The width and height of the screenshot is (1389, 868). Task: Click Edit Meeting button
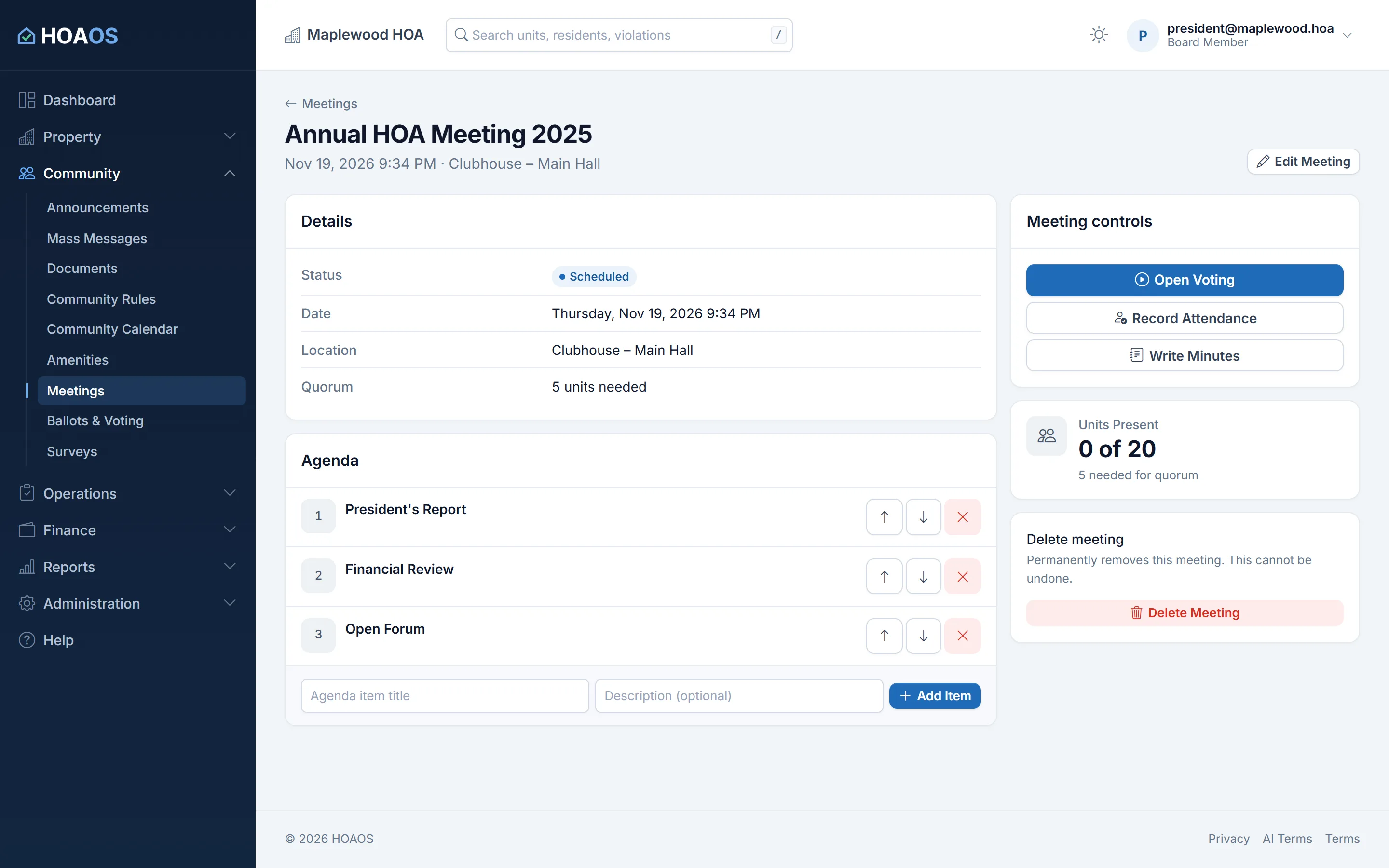(1303, 162)
